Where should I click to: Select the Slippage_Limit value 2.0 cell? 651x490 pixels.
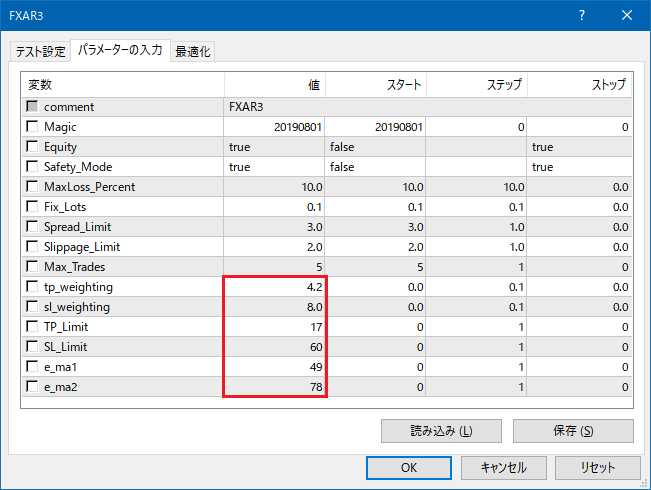tap(274, 247)
